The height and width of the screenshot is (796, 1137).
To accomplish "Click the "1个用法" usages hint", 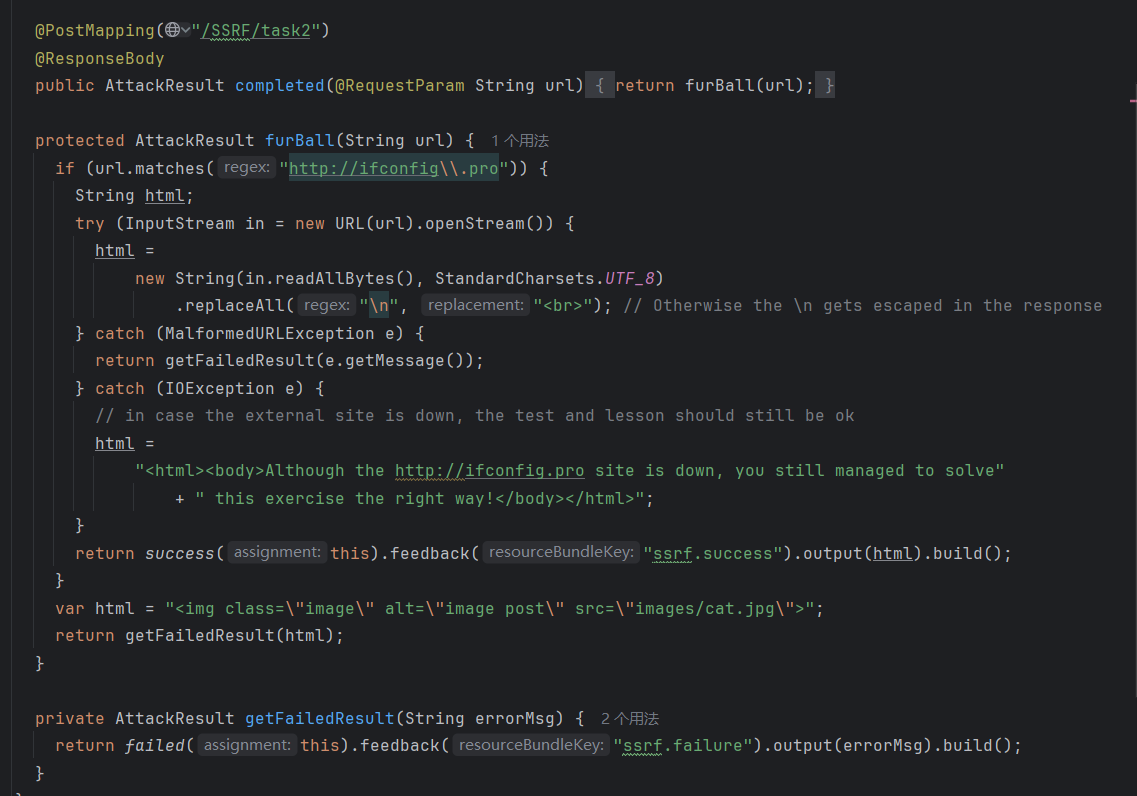I will click(x=519, y=141).
